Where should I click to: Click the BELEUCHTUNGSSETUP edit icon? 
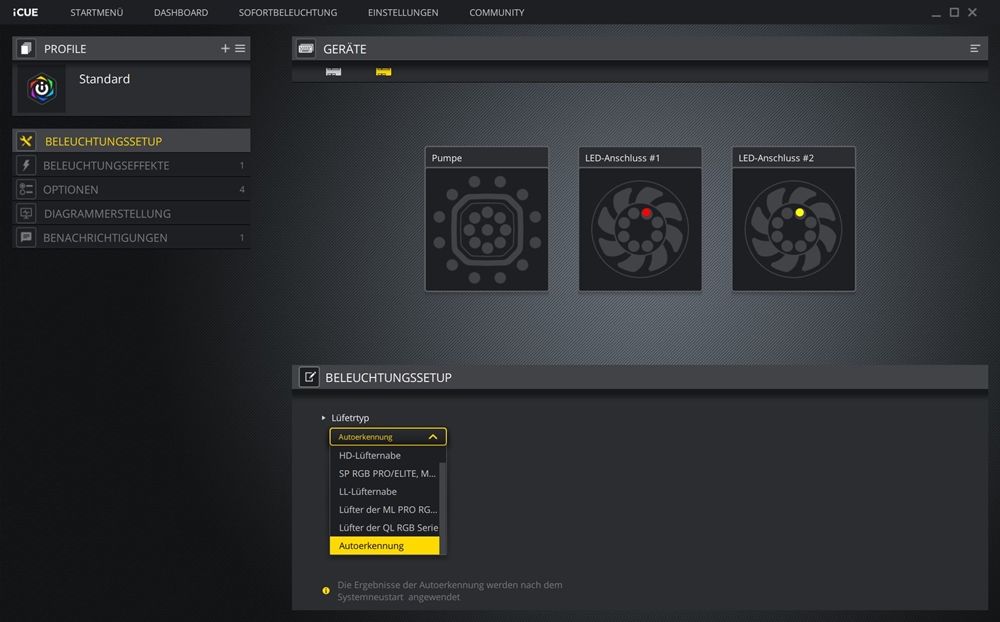309,377
